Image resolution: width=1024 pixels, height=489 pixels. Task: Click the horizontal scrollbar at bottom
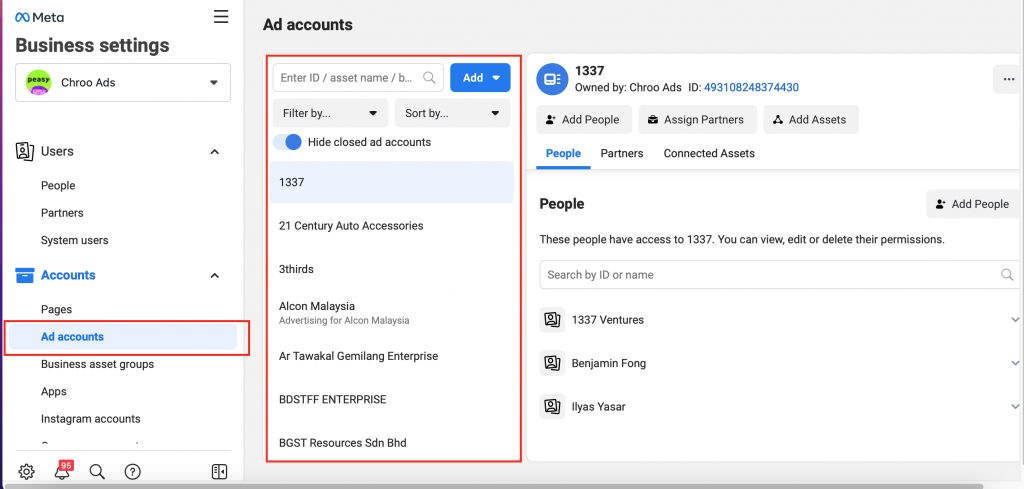[492, 486]
